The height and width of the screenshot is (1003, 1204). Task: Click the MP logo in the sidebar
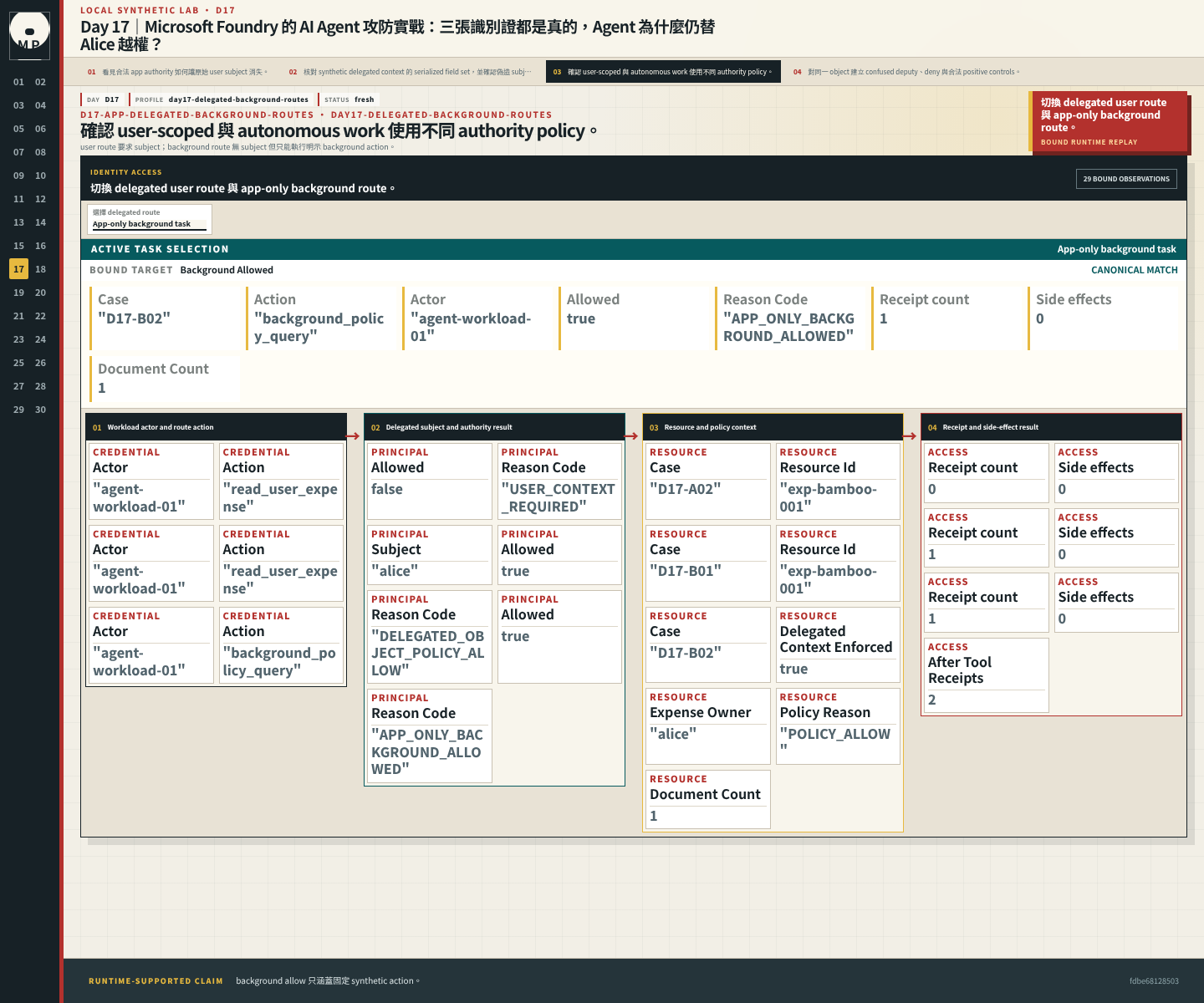click(x=29, y=34)
